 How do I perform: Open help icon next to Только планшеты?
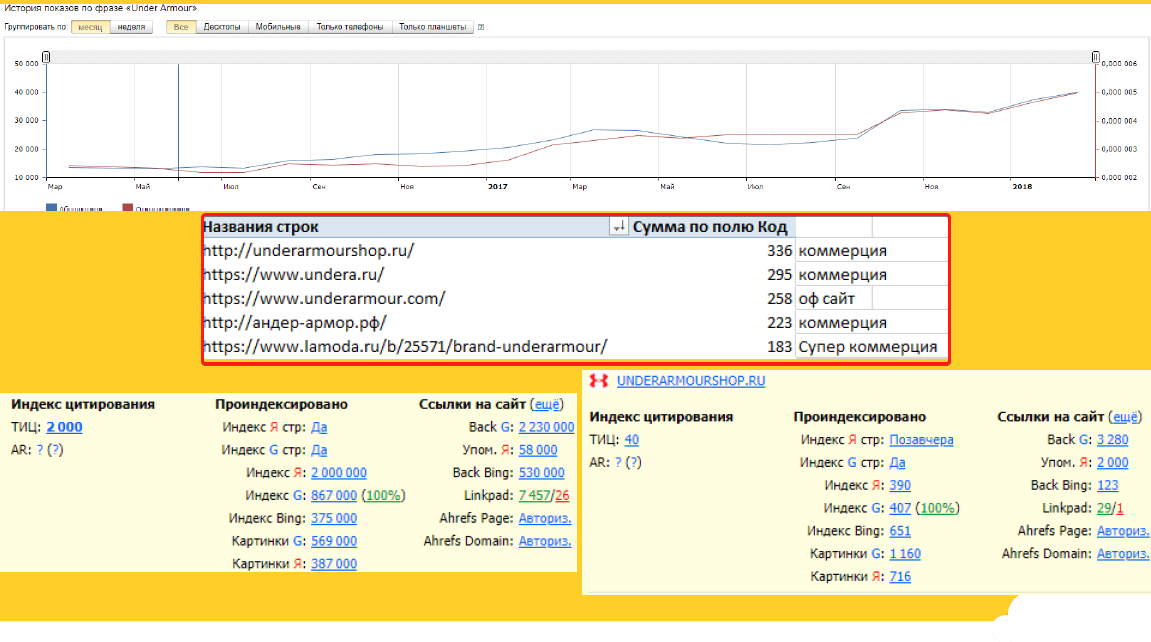click(481, 27)
